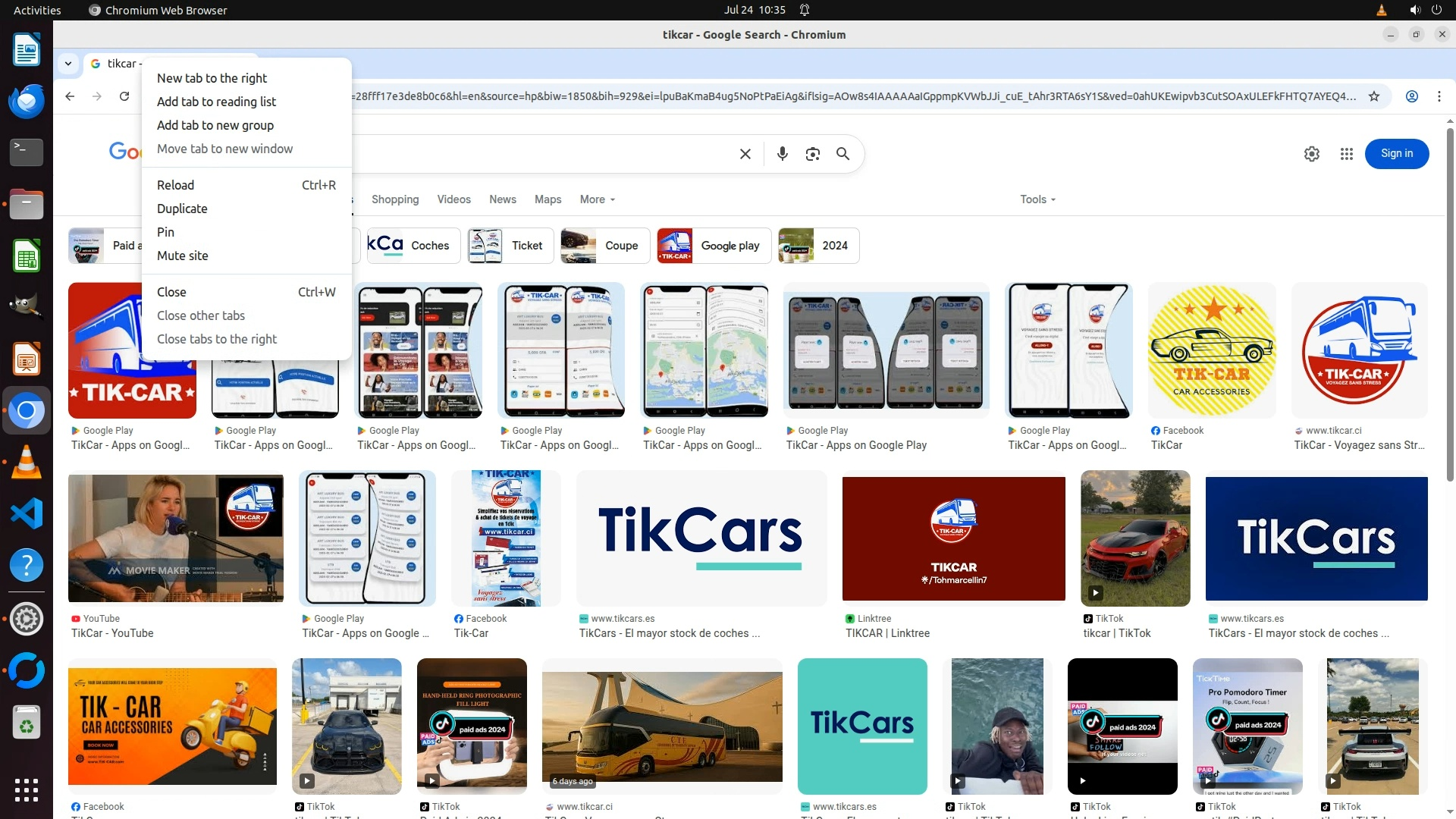Choose Pin from tab context menu
Screen dimensions: 1456x819
(165, 232)
